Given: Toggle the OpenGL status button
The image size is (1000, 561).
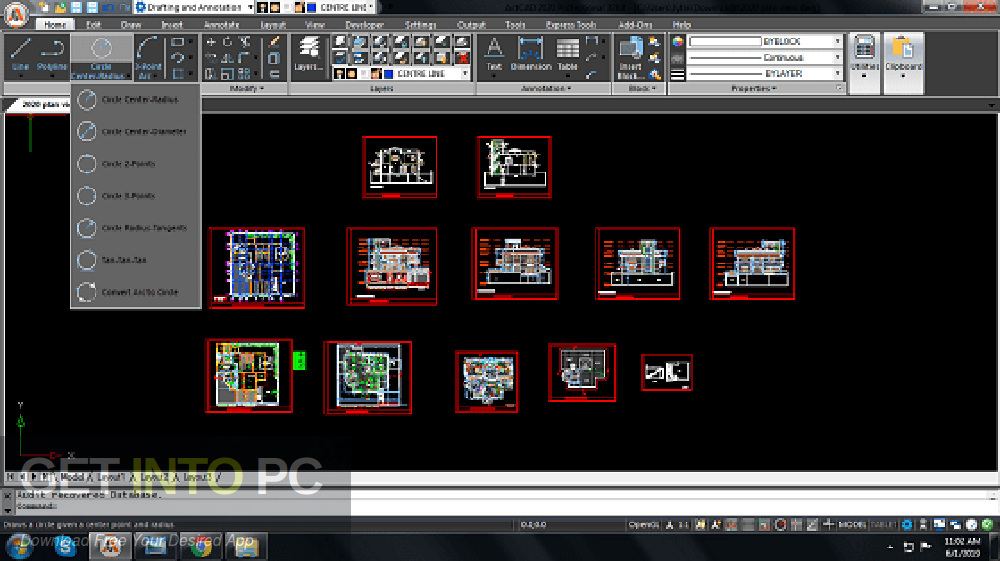Looking at the screenshot, I should tap(643, 525).
